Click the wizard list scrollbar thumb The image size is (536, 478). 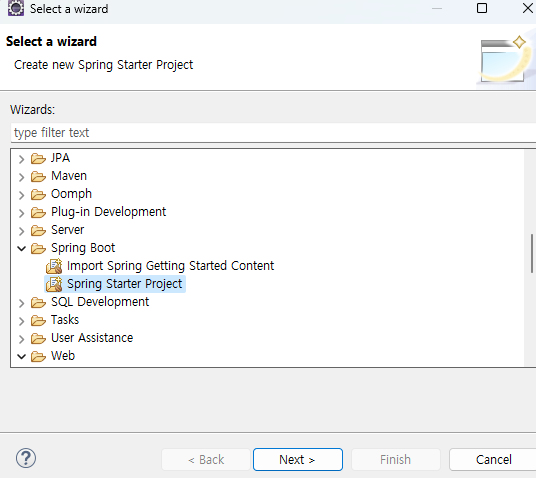(x=532, y=253)
